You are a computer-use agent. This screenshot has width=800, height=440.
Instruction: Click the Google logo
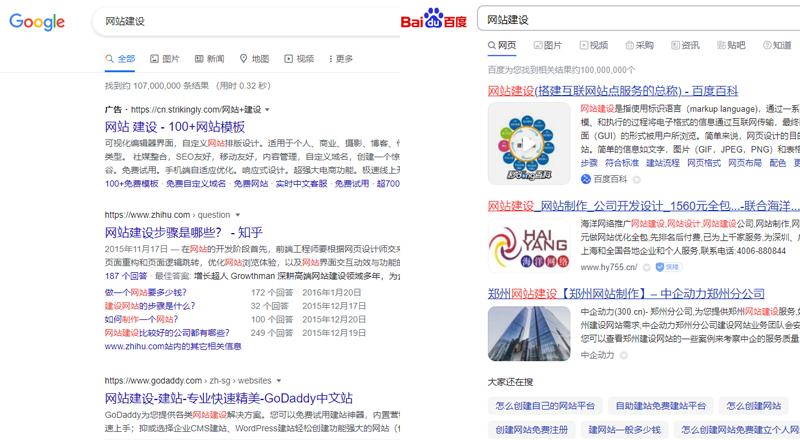coord(37,22)
